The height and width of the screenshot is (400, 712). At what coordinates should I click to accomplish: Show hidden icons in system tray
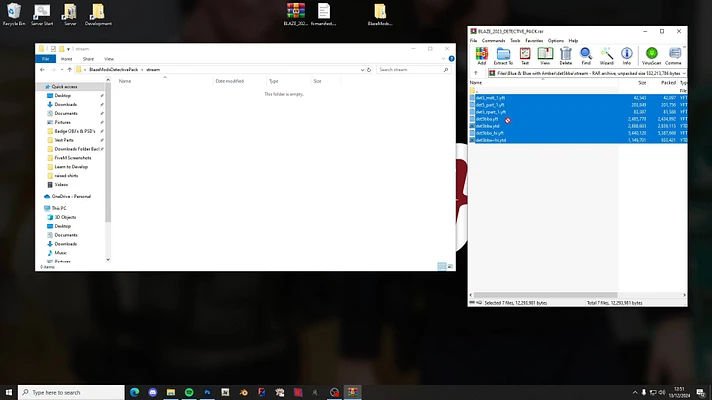[x=635, y=392]
